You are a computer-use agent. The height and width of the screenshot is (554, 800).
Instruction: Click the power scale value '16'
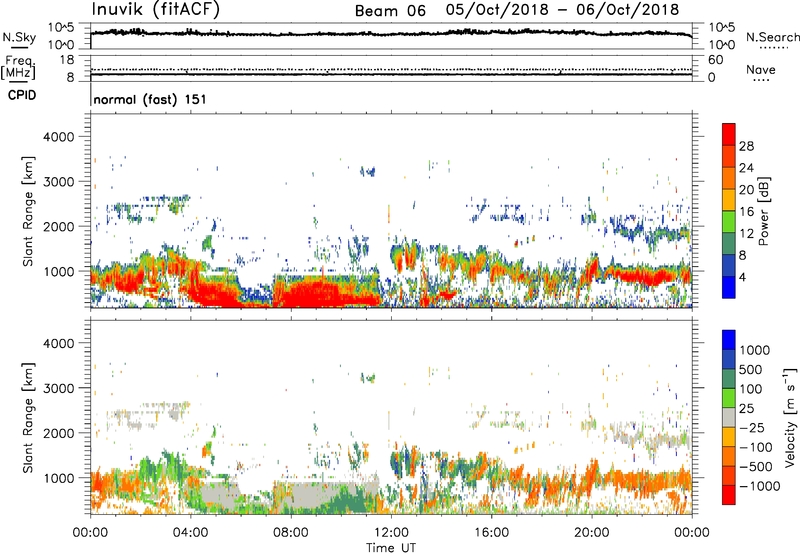pos(746,212)
